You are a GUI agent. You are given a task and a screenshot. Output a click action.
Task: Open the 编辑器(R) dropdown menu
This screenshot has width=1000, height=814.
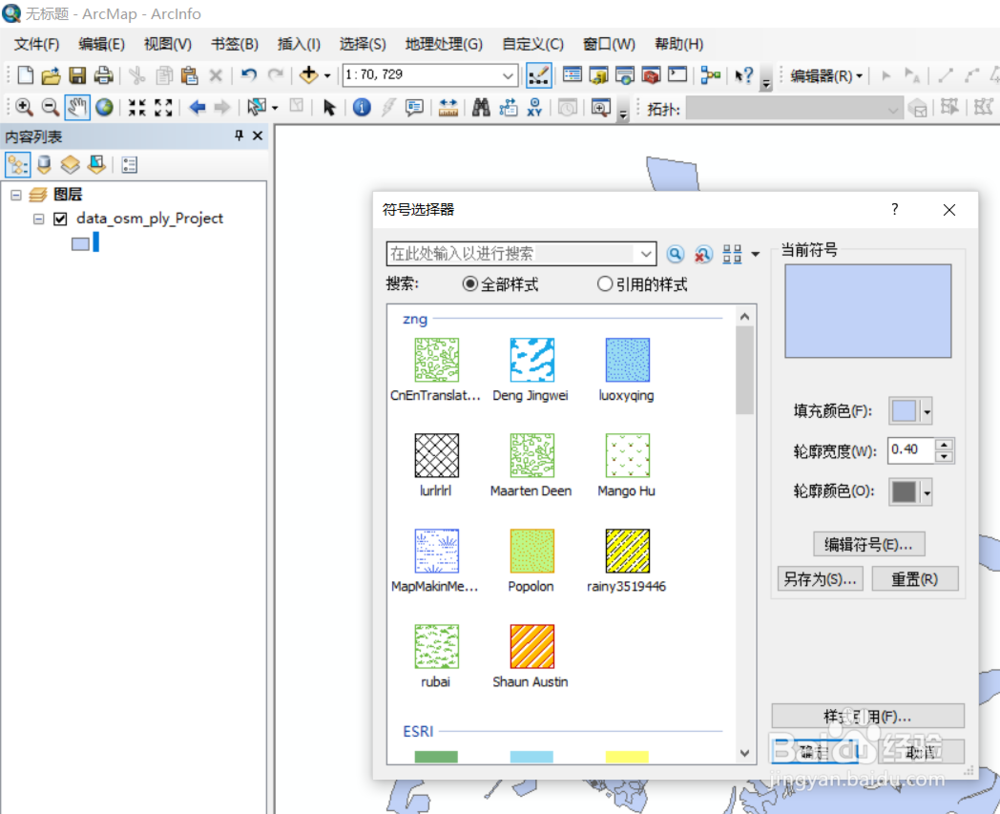(x=826, y=76)
